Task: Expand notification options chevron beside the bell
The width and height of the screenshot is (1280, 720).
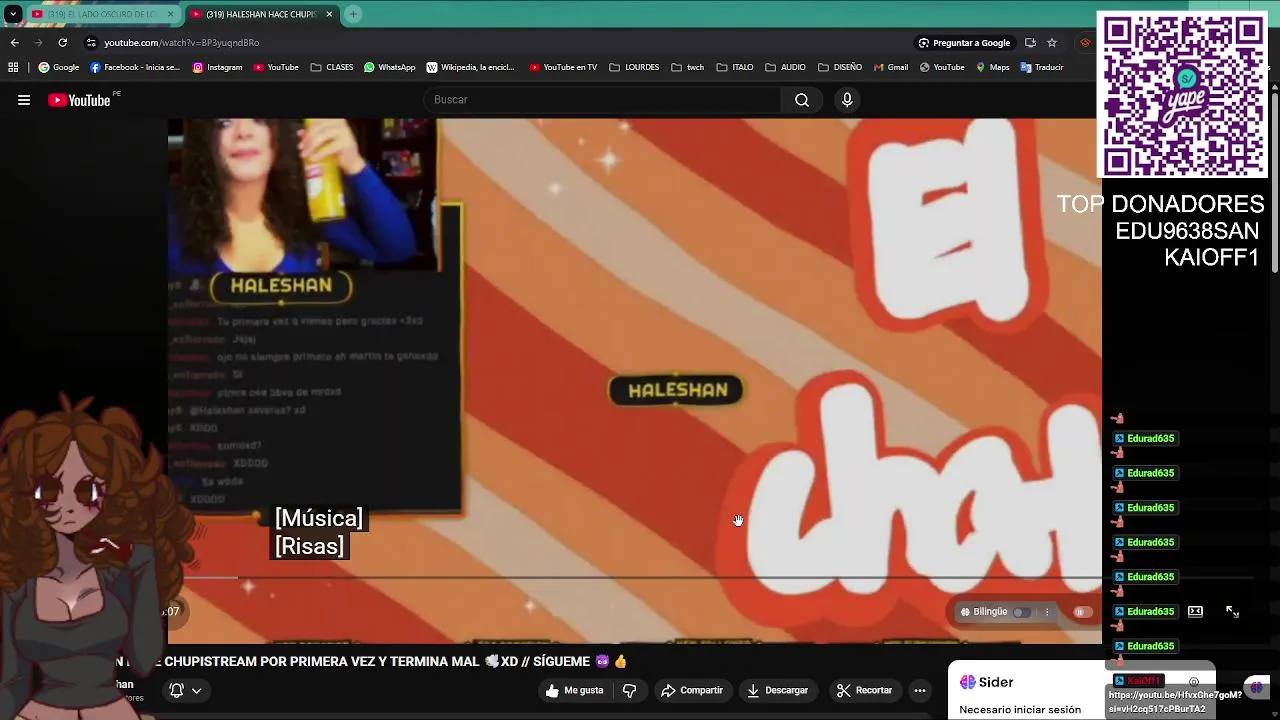Action: 197,690
